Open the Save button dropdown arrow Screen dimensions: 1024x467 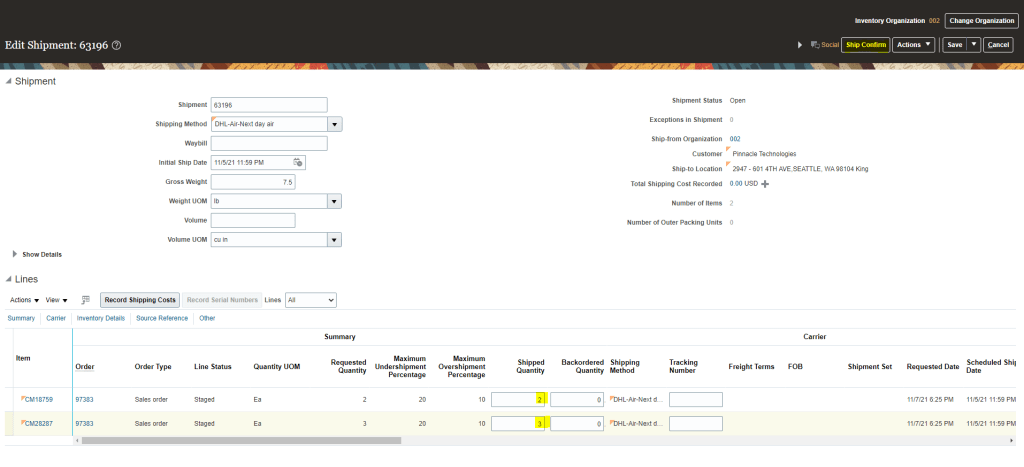973,45
